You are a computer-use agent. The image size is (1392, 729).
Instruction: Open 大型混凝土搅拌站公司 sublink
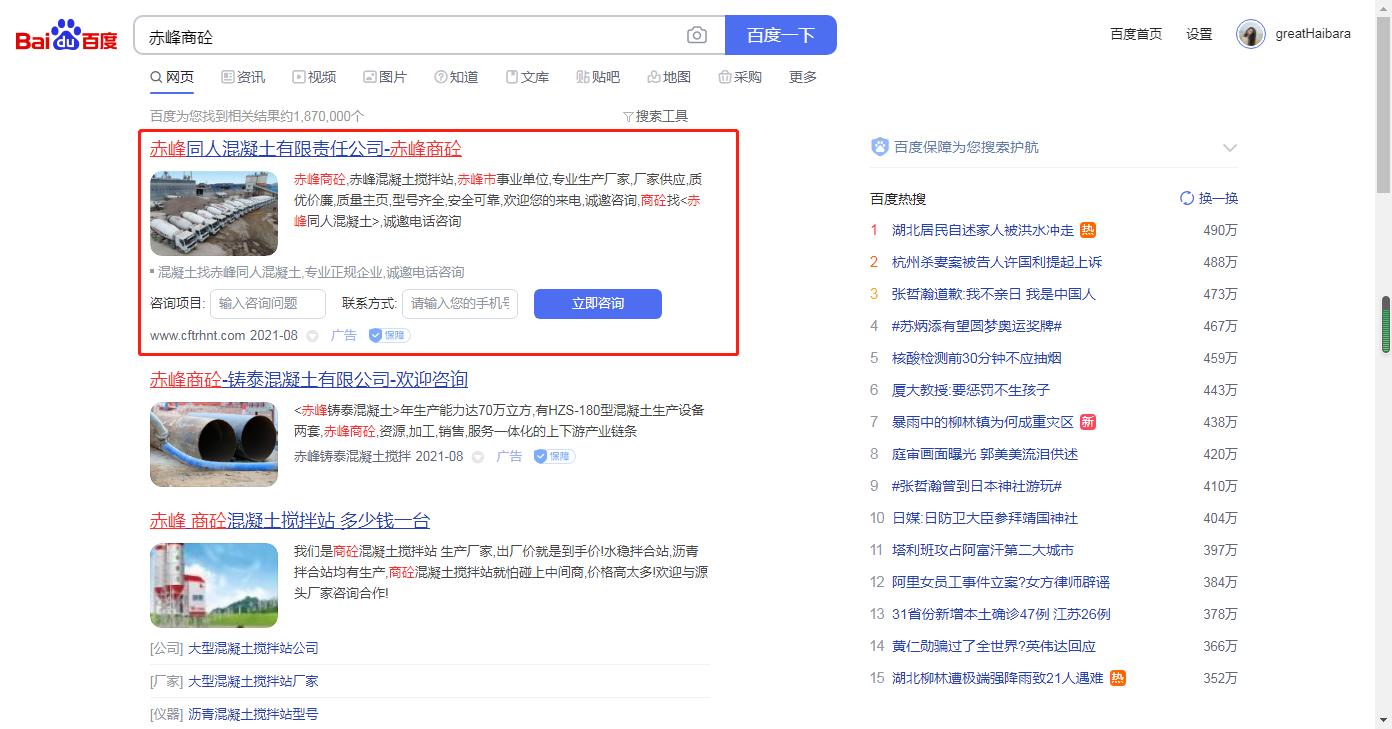pyautogui.click(x=253, y=648)
